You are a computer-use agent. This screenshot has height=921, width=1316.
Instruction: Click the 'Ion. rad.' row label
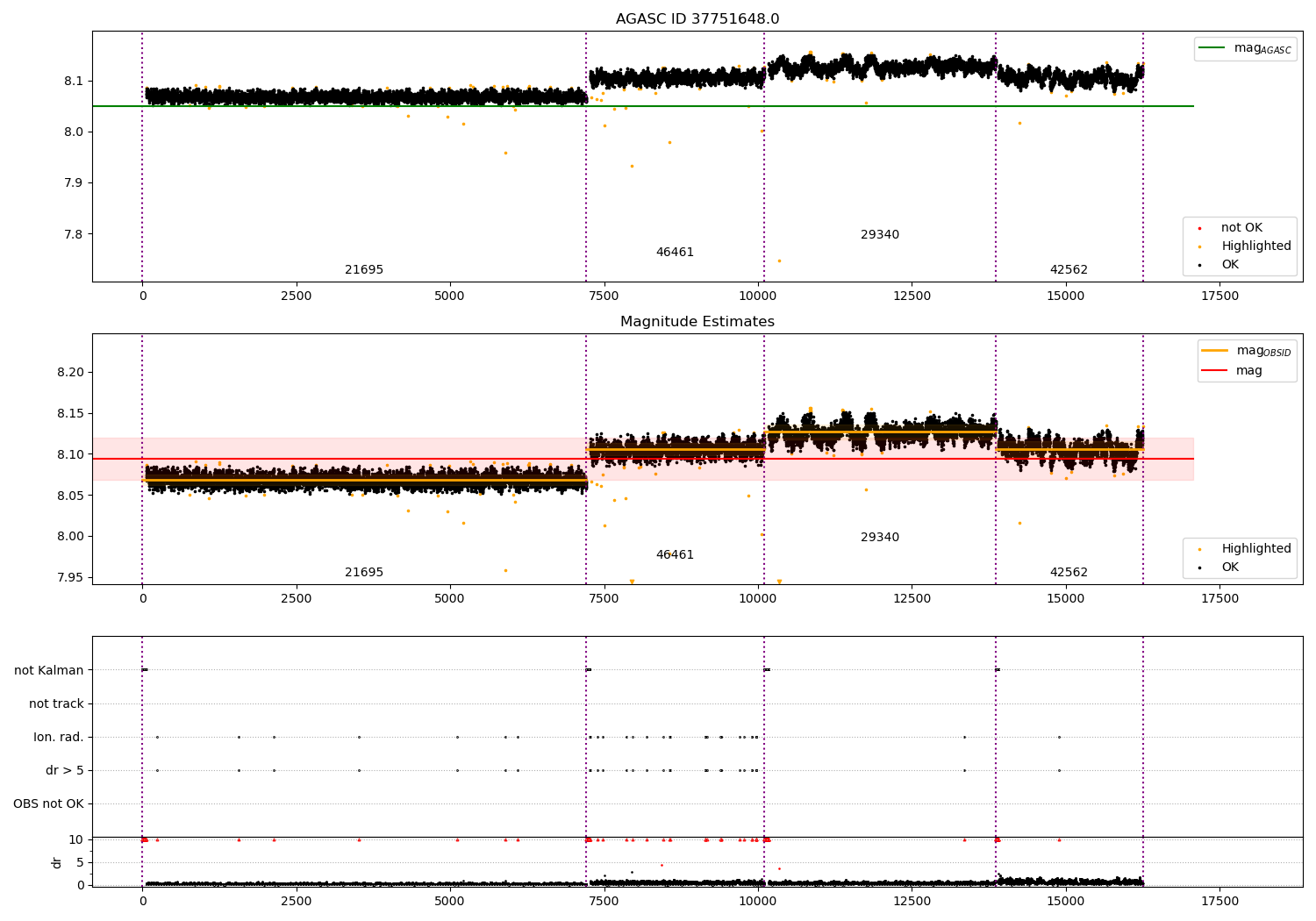59,738
